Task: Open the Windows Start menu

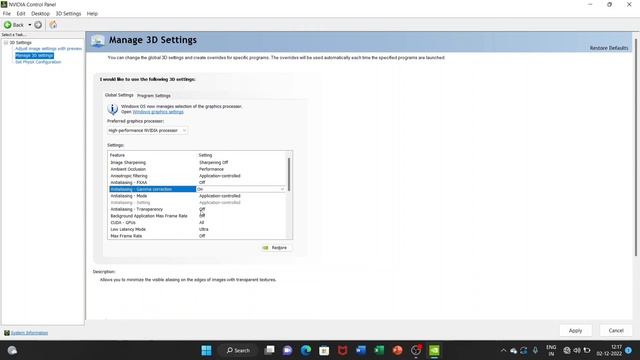Action: (207, 350)
